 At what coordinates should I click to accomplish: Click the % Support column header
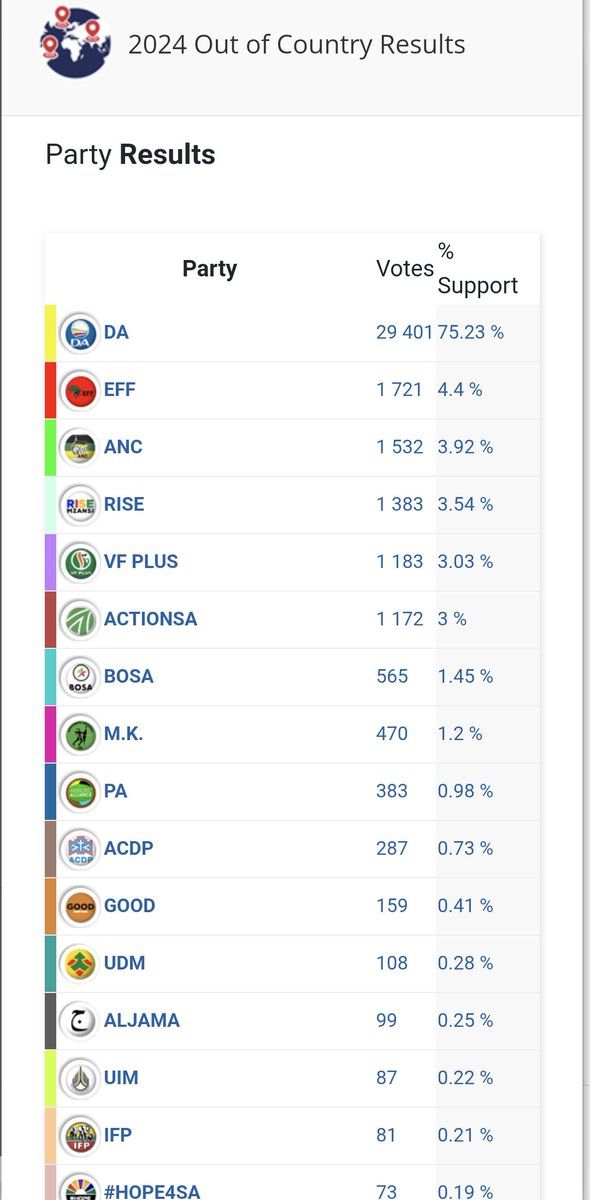478,268
